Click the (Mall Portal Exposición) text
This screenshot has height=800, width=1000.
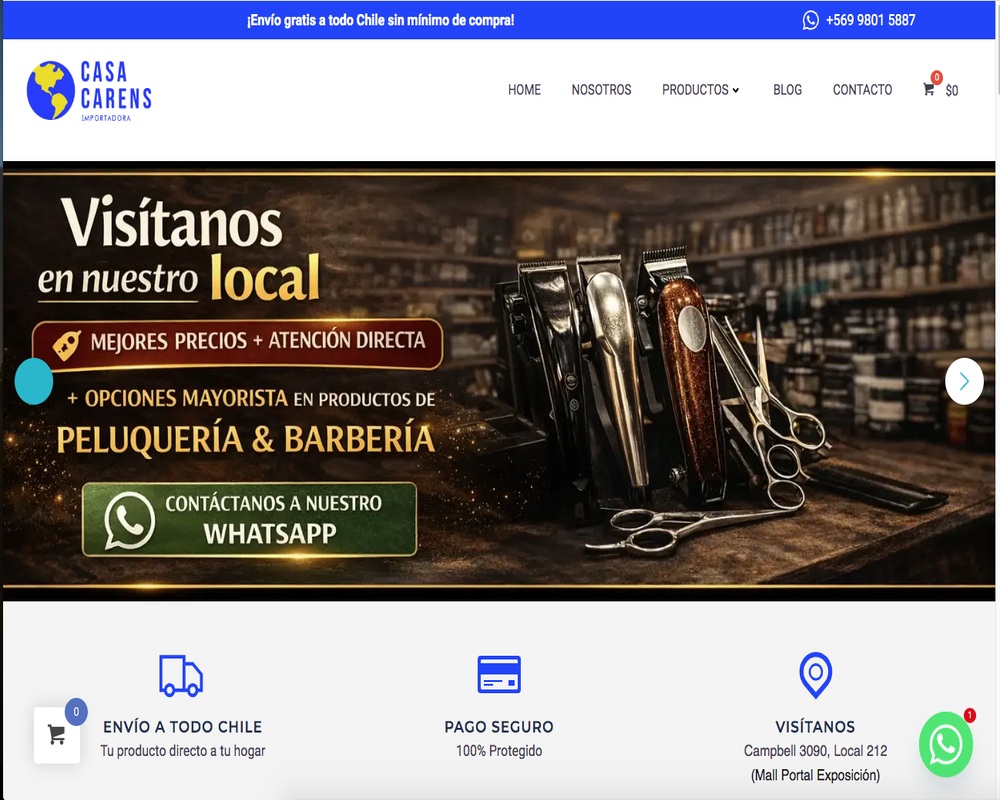coord(815,775)
